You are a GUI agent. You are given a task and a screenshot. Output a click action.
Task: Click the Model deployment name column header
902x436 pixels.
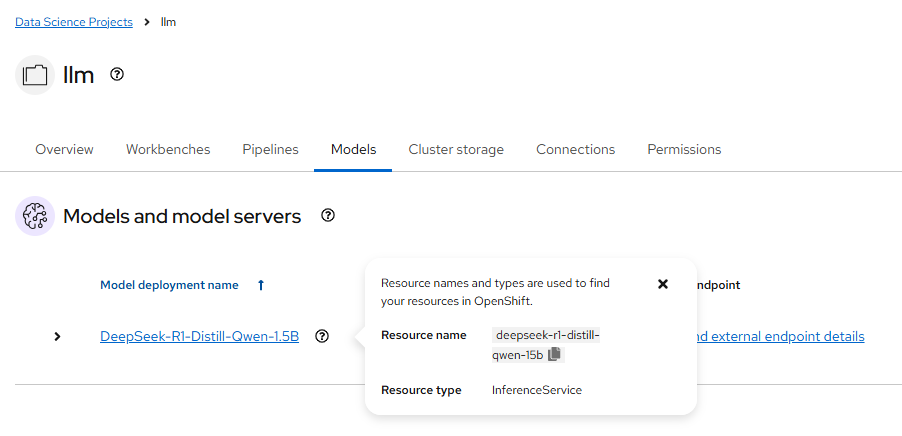click(x=169, y=285)
